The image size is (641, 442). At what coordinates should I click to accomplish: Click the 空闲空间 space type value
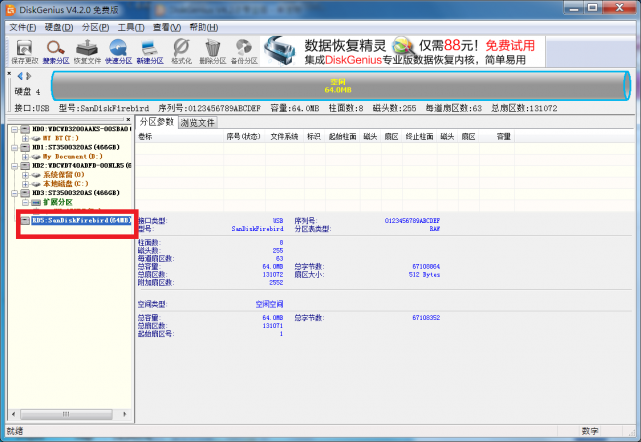pyautogui.click(x=269, y=304)
